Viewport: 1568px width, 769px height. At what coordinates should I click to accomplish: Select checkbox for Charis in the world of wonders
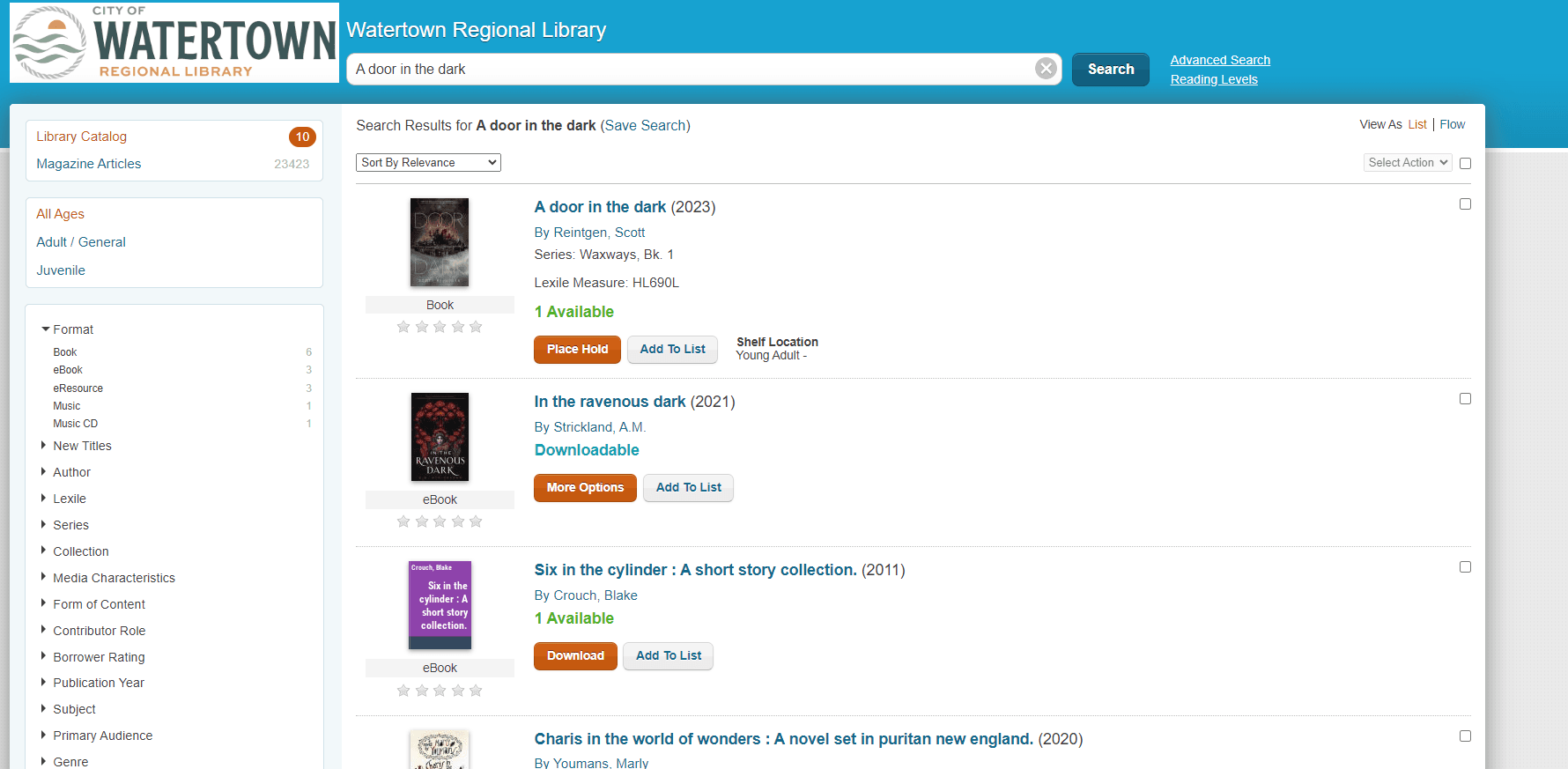(x=1465, y=736)
